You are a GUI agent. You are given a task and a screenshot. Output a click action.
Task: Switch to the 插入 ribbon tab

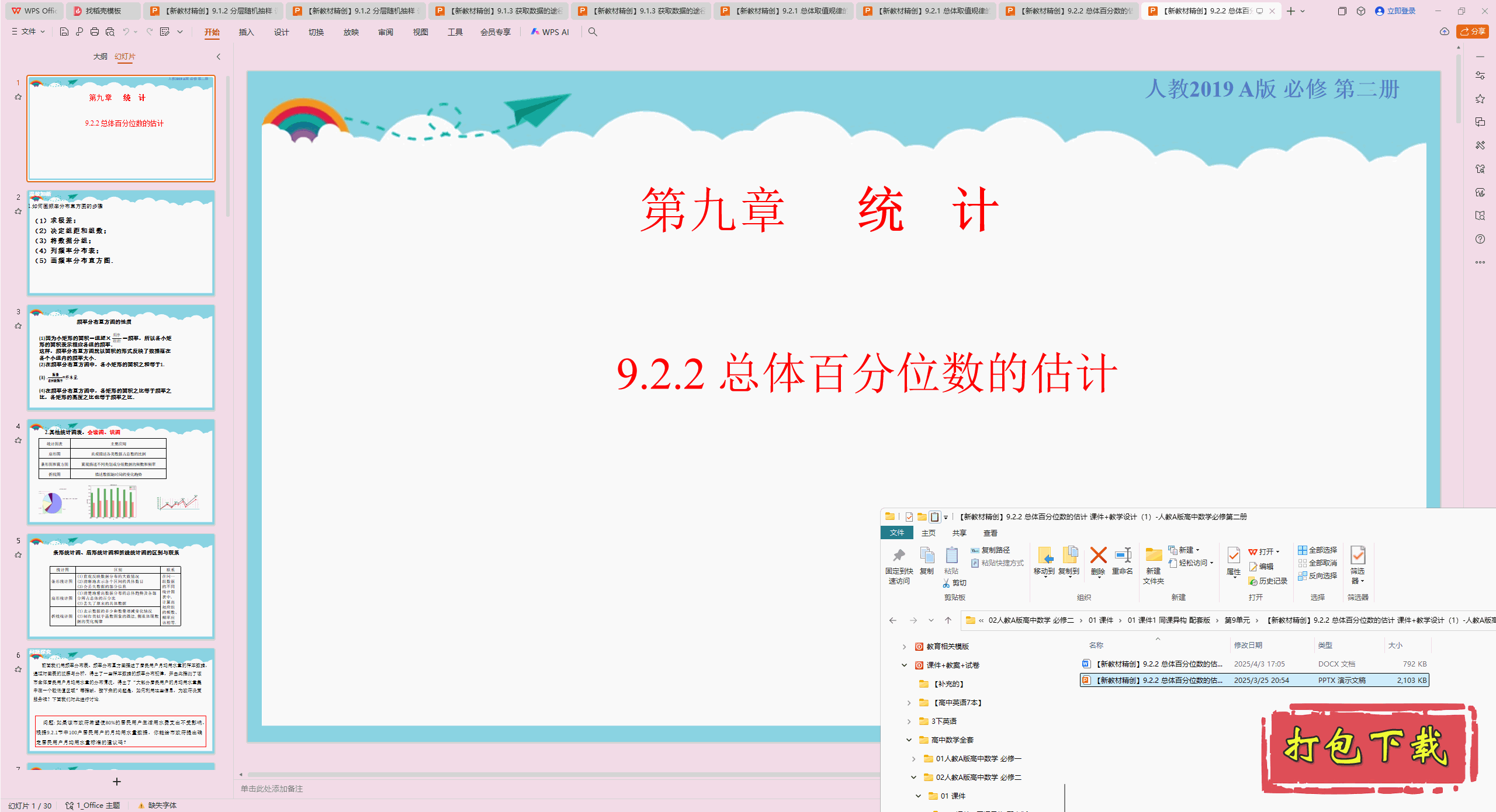pos(246,32)
